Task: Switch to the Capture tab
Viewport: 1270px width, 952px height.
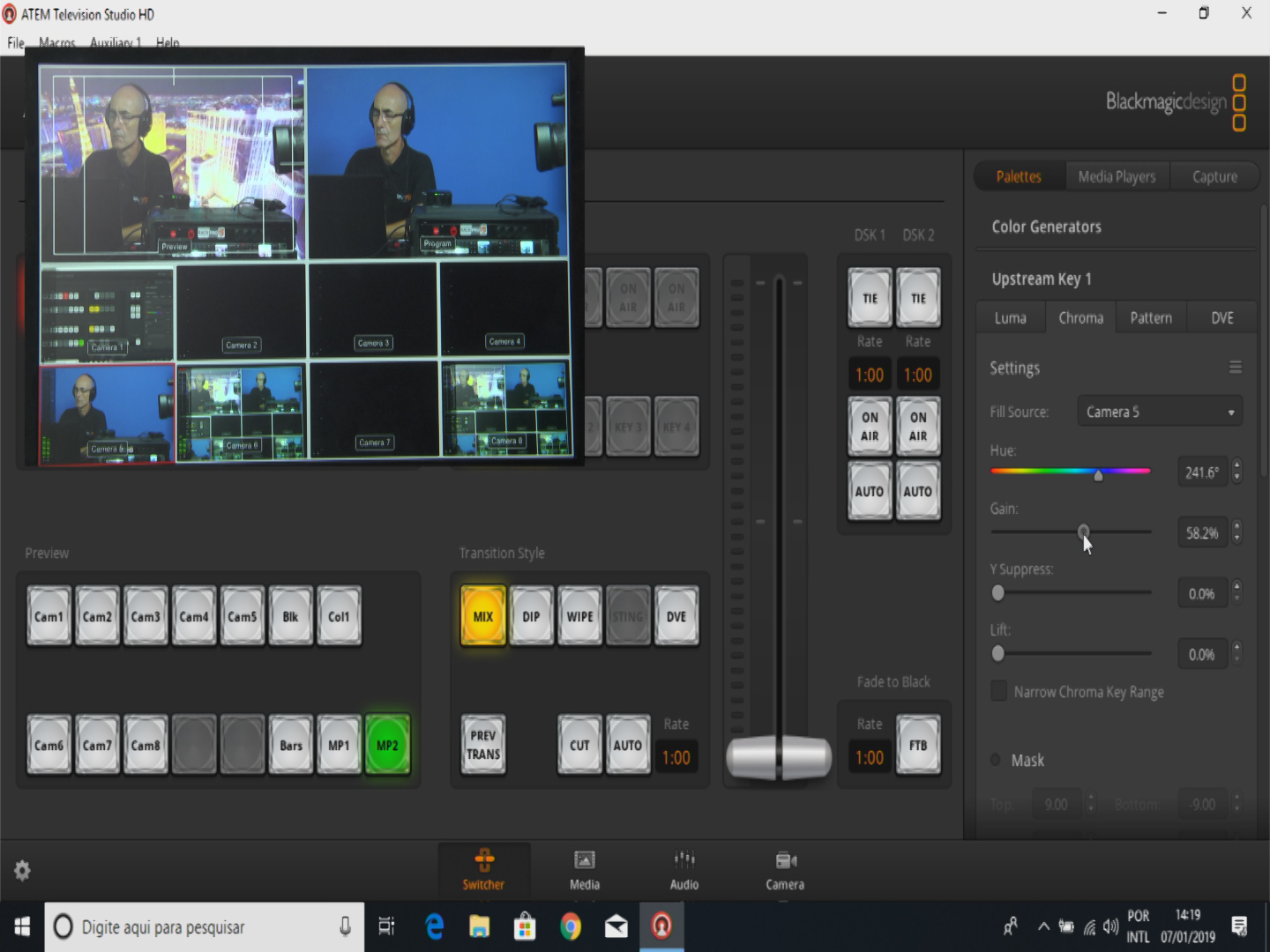Action: (1214, 176)
